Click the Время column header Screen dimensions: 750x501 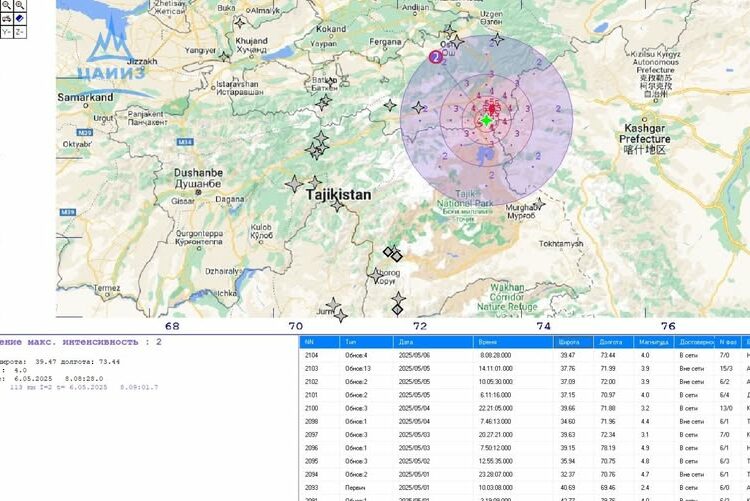(x=488, y=341)
